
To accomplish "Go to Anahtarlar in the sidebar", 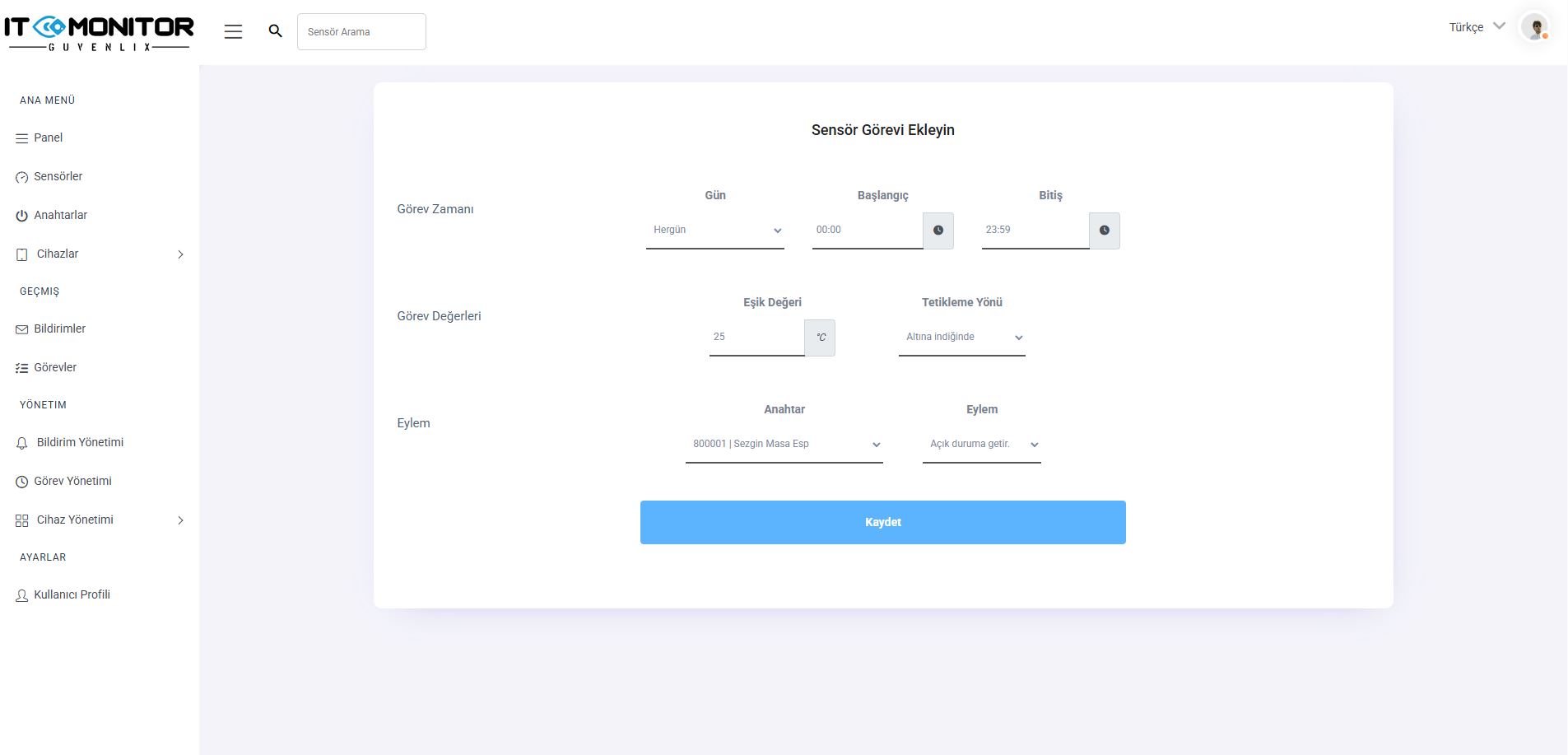I will point(60,215).
